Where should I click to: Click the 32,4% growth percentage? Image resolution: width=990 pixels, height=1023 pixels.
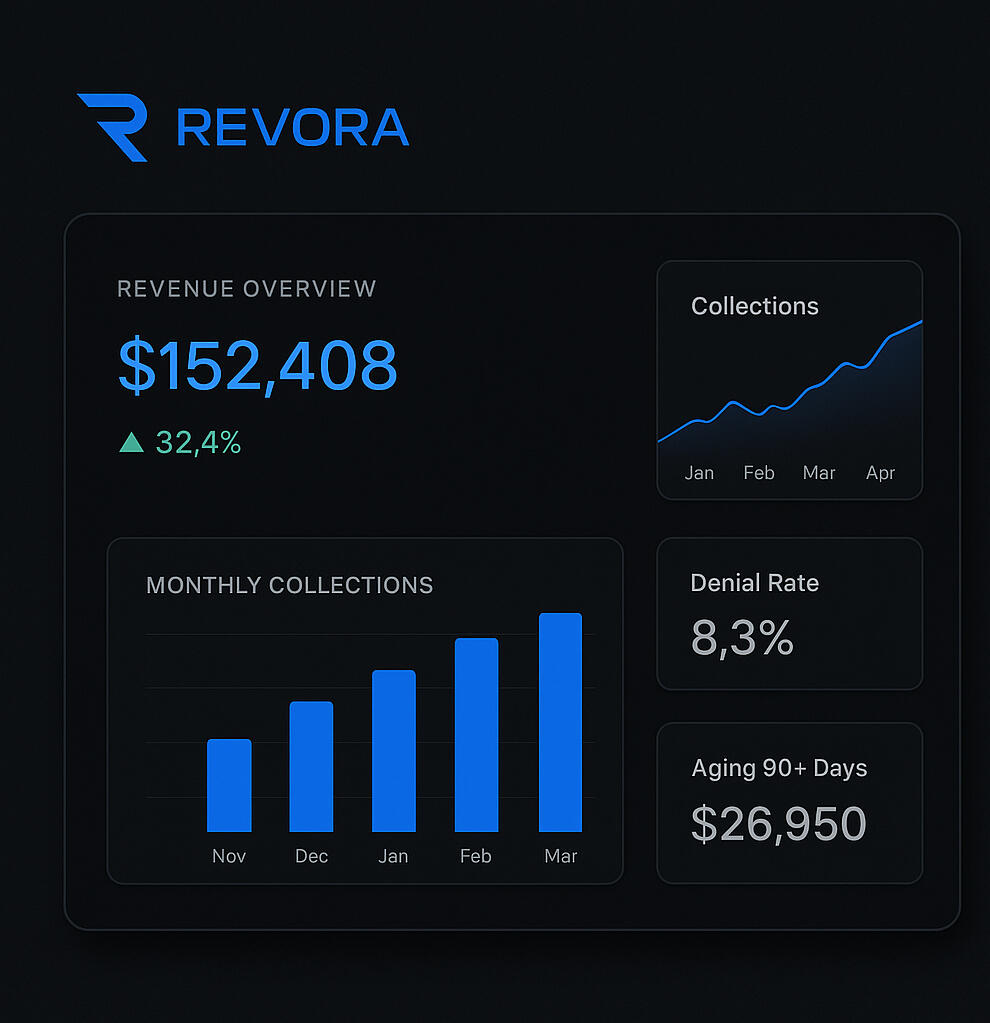click(x=198, y=442)
